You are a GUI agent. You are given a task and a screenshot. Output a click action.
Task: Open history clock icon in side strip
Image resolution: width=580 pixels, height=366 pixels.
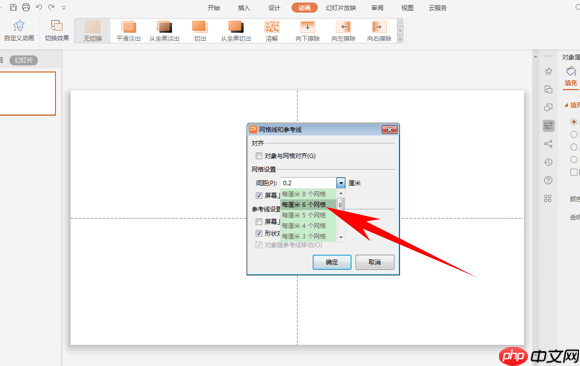(x=548, y=162)
